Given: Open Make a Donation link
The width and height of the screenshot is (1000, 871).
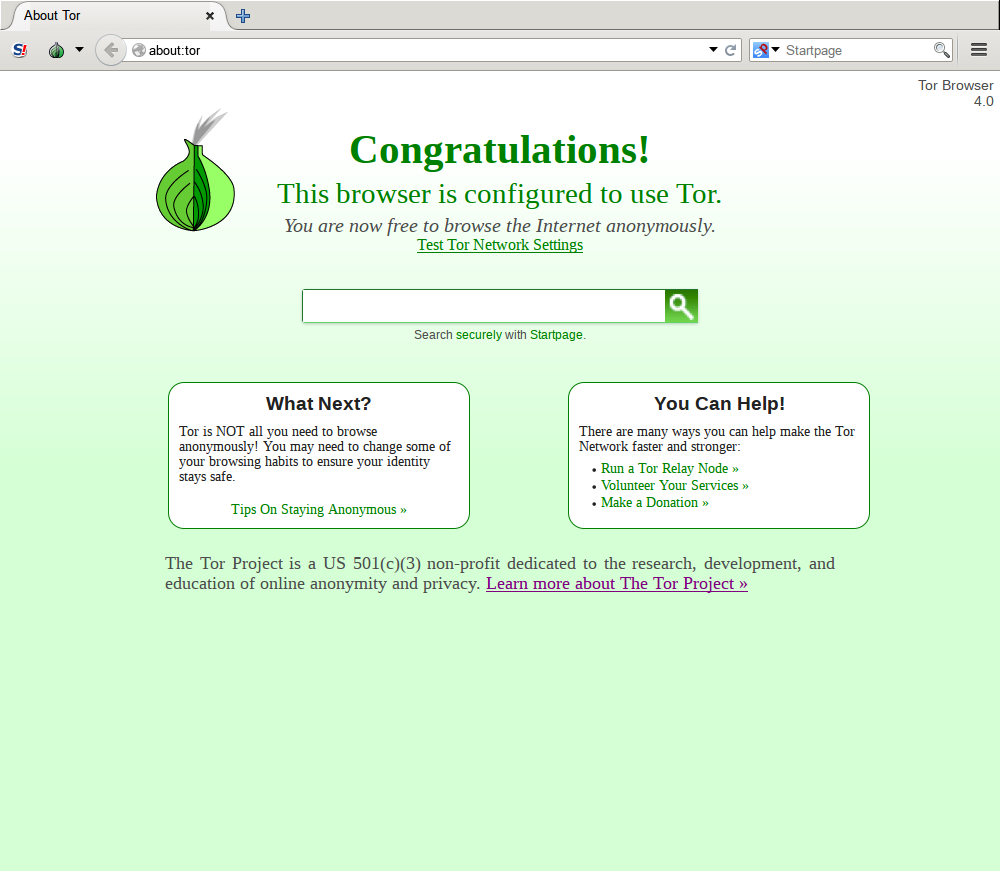Looking at the screenshot, I should point(654,502).
